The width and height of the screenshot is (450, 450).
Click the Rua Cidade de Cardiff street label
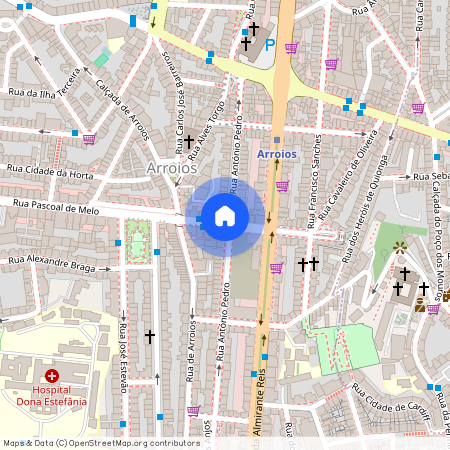point(391,403)
